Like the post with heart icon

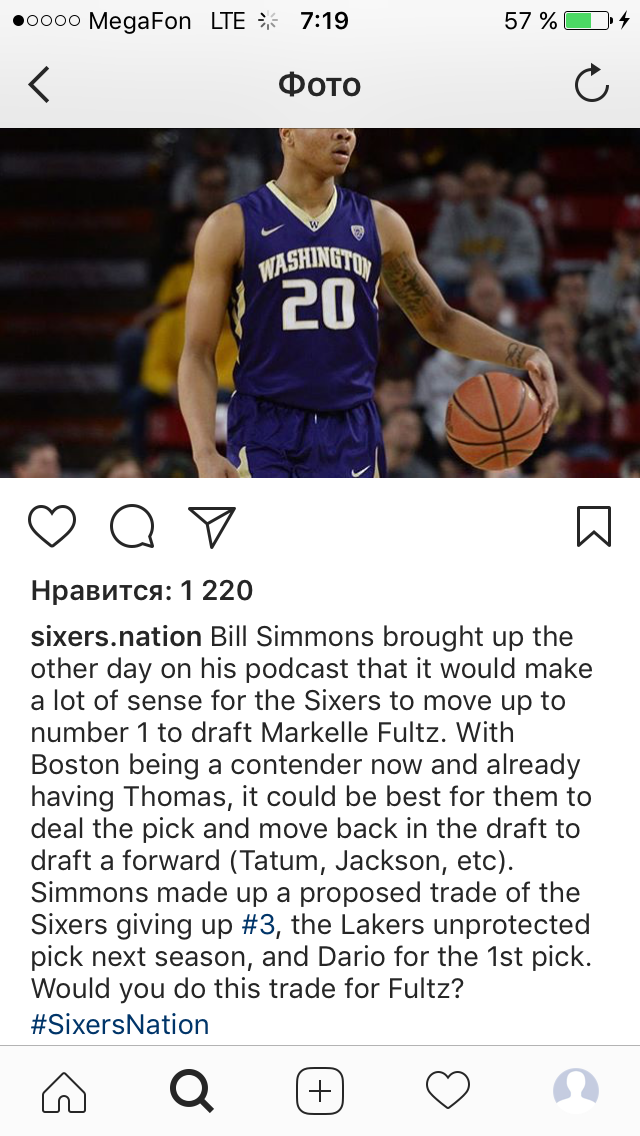point(52,526)
